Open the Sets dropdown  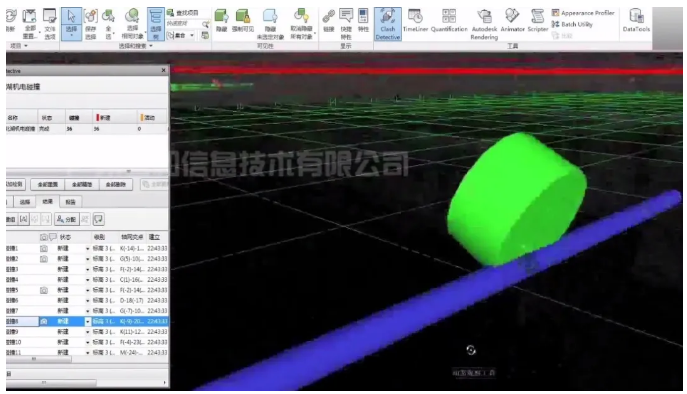point(181,35)
